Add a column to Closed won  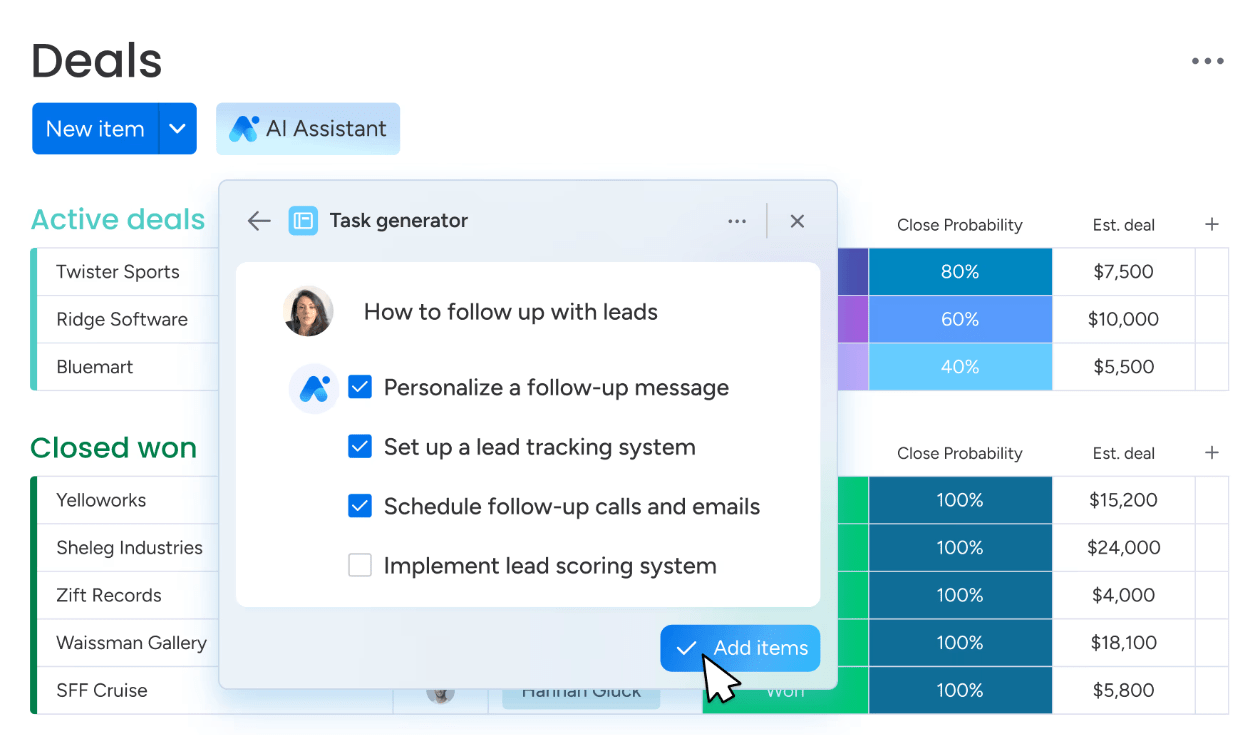(1212, 452)
